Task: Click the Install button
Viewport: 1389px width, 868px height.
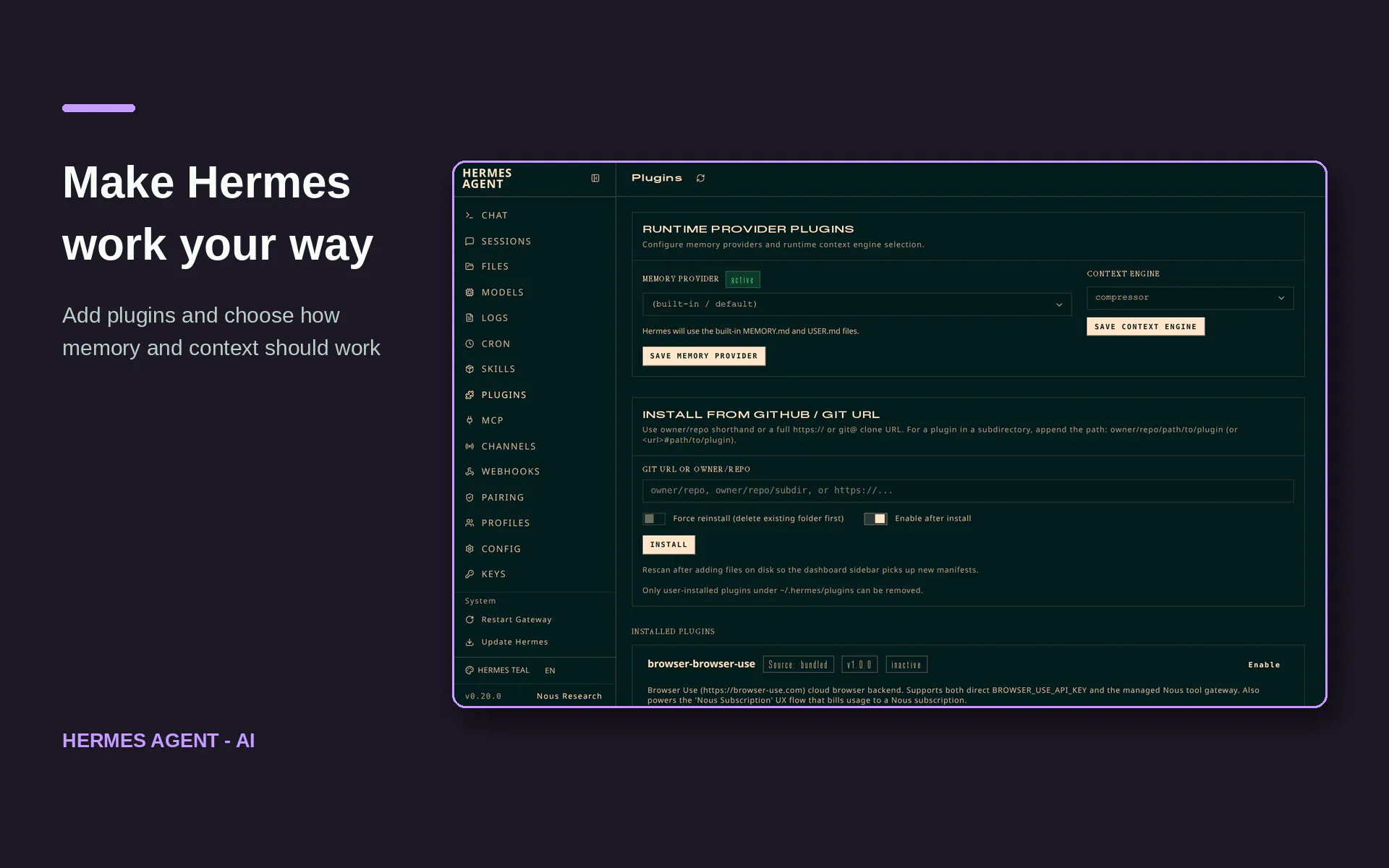Action: 668,545
